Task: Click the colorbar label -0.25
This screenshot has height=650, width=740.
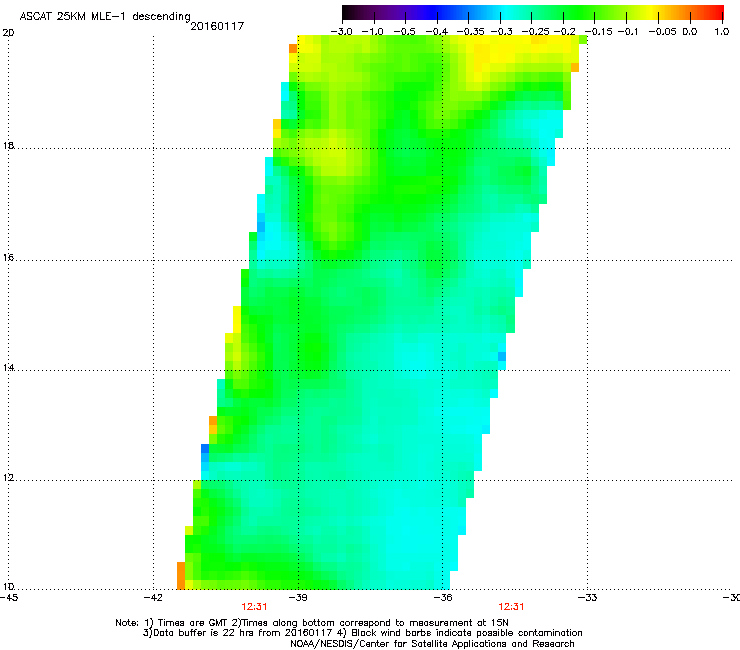Action: click(536, 32)
